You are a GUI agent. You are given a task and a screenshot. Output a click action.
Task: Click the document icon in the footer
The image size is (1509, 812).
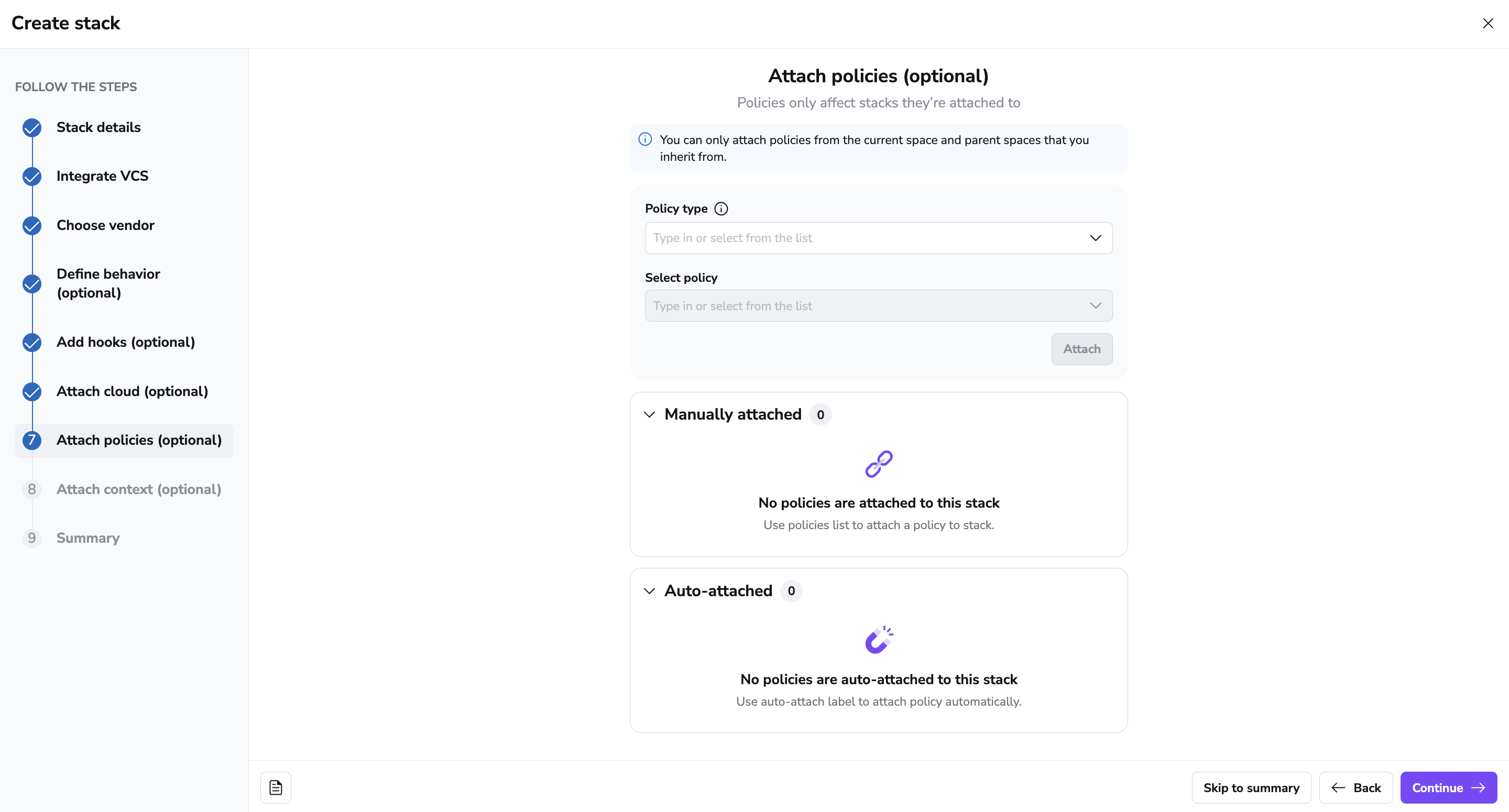coord(276,787)
